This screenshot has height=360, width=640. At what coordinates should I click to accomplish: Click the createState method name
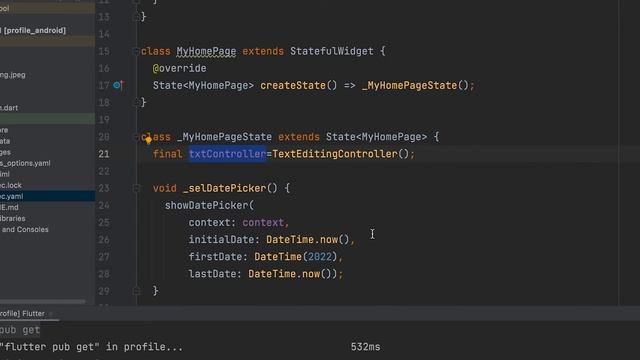[x=293, y=85]
